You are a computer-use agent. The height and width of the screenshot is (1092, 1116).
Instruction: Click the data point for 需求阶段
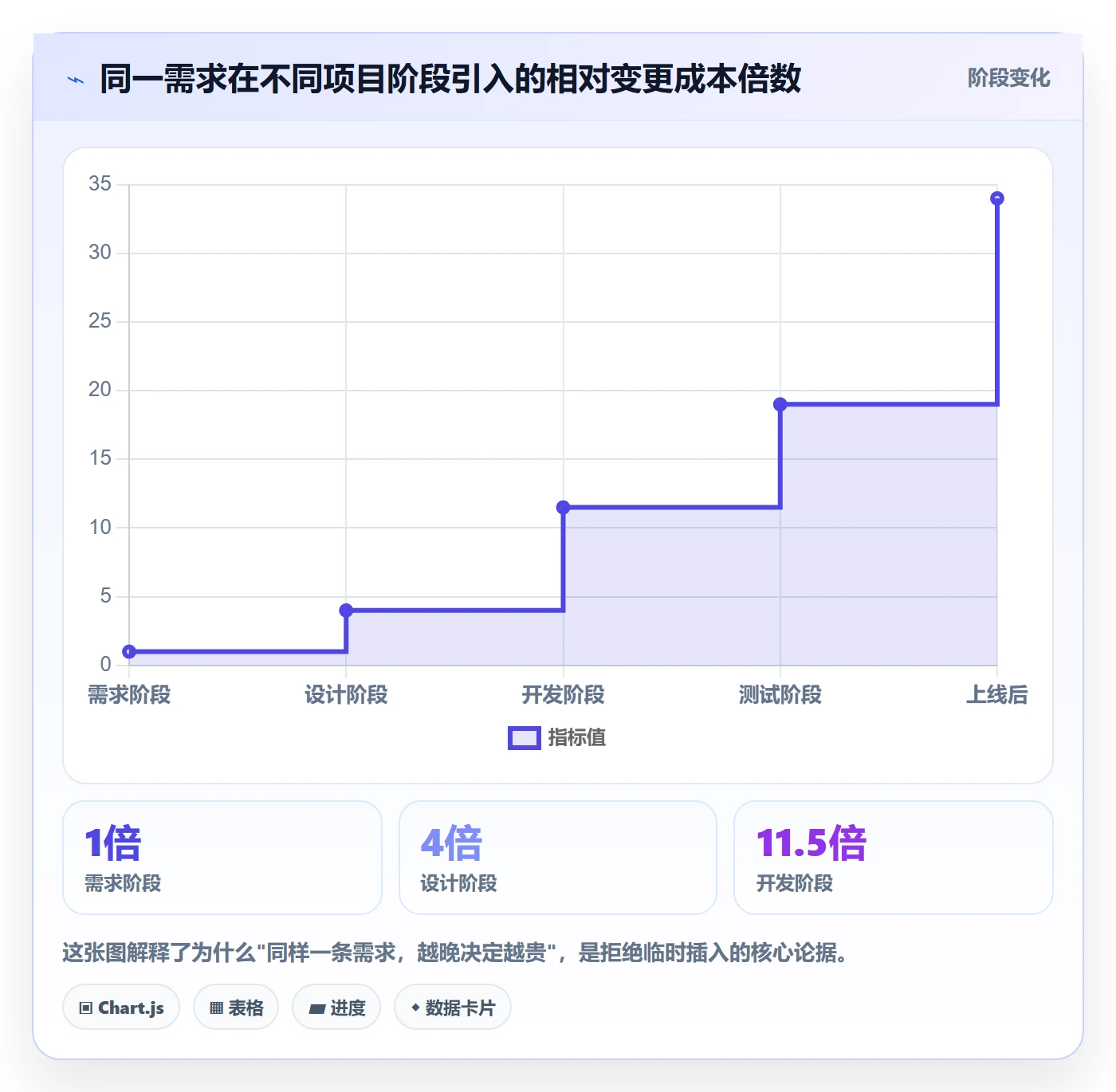129,652
